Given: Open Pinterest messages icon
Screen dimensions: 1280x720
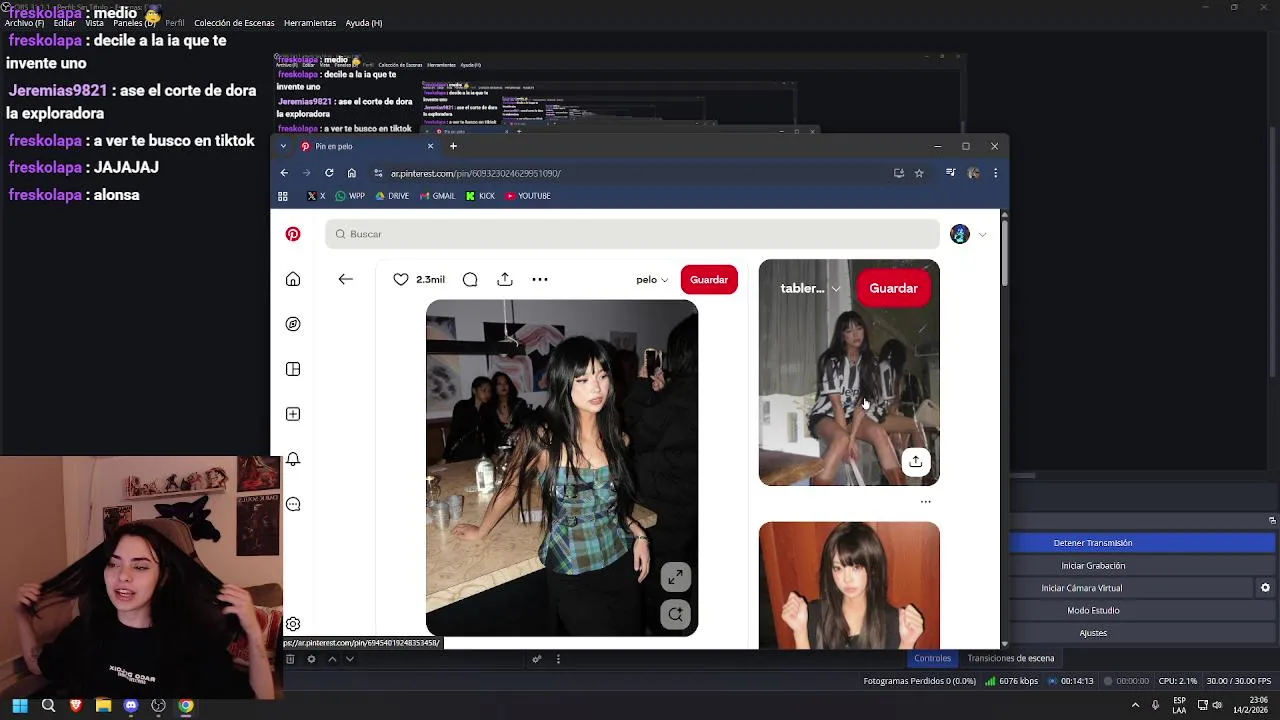Looking at the screenshot, I should point(293,504).
